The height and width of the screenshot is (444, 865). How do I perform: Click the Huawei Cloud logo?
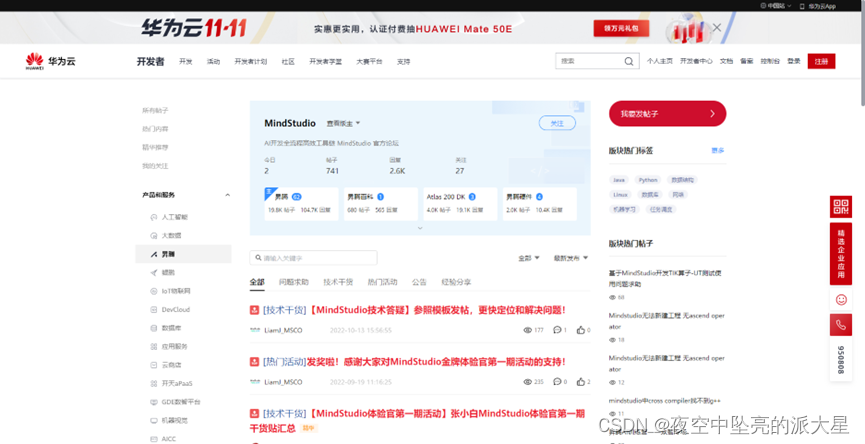click(50, 61)
